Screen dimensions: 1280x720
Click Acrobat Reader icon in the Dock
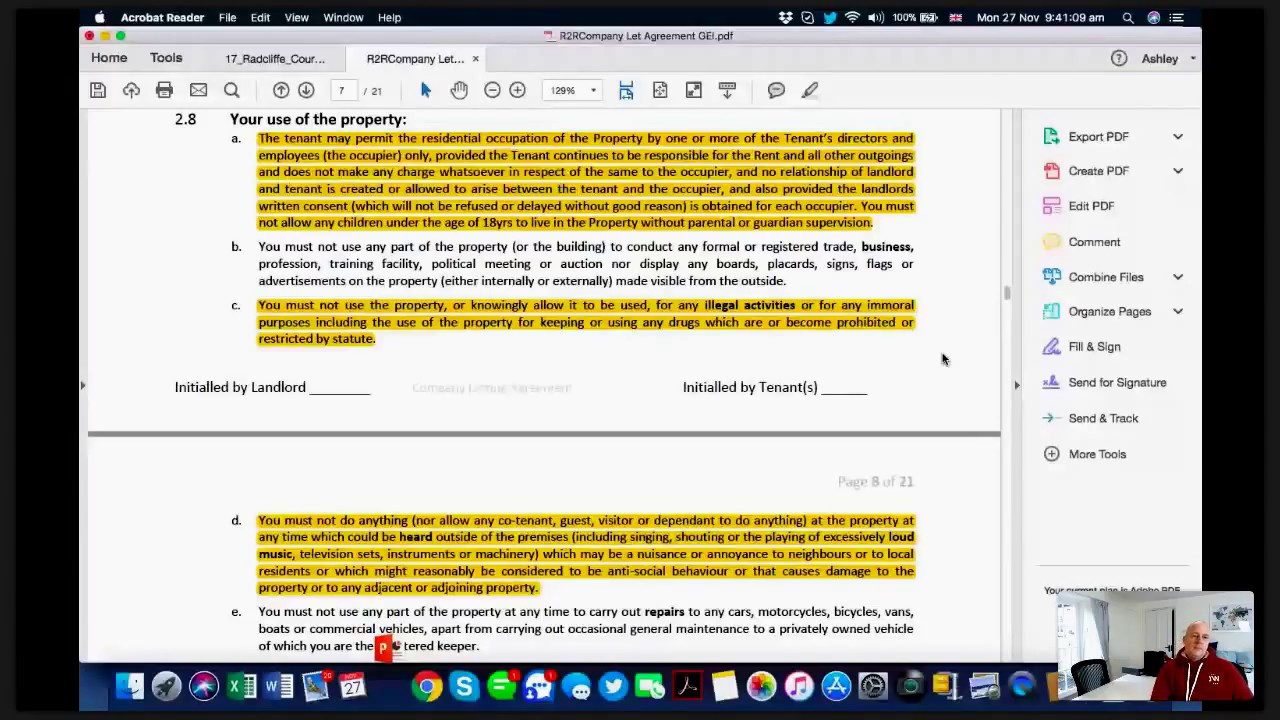[x=687, y=686]
